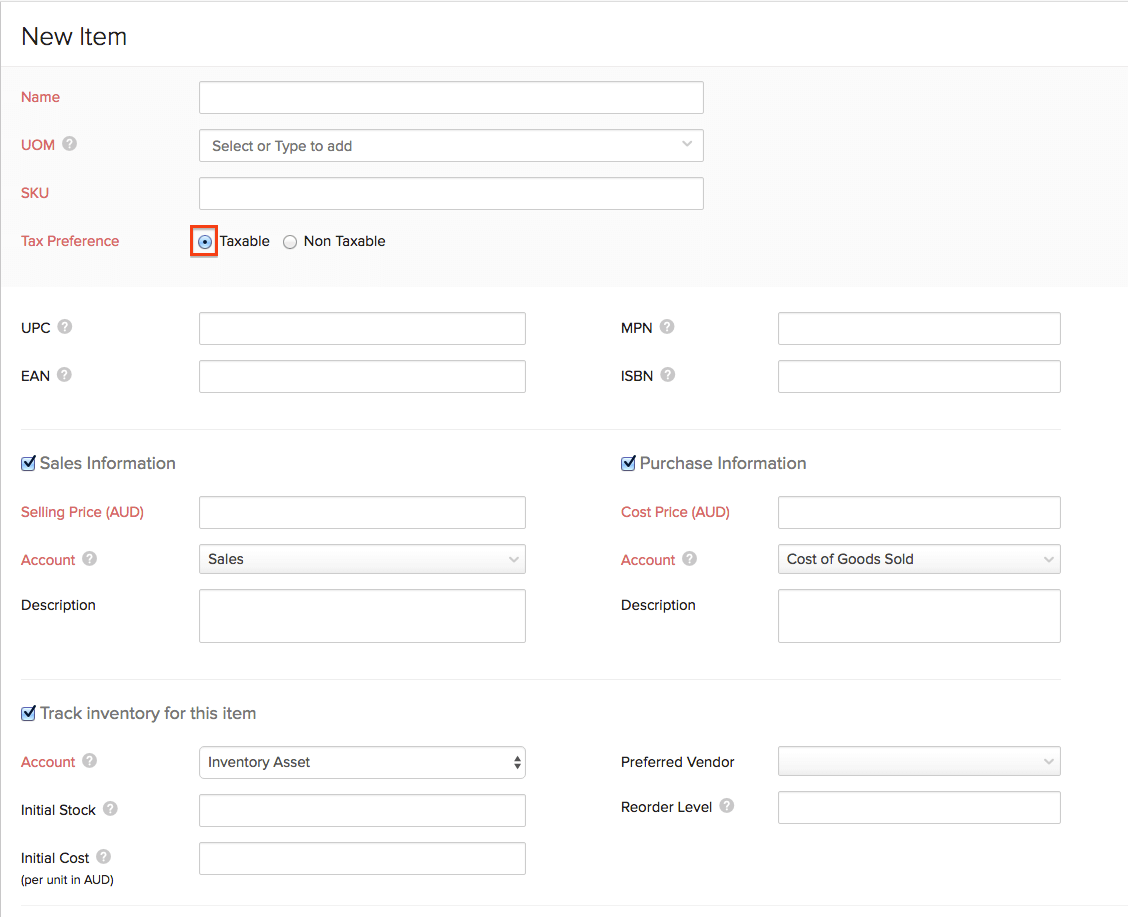Open the Sales account dropdown
The width and height of the screenshot is (1128, 917).
[x=362, y=560]
